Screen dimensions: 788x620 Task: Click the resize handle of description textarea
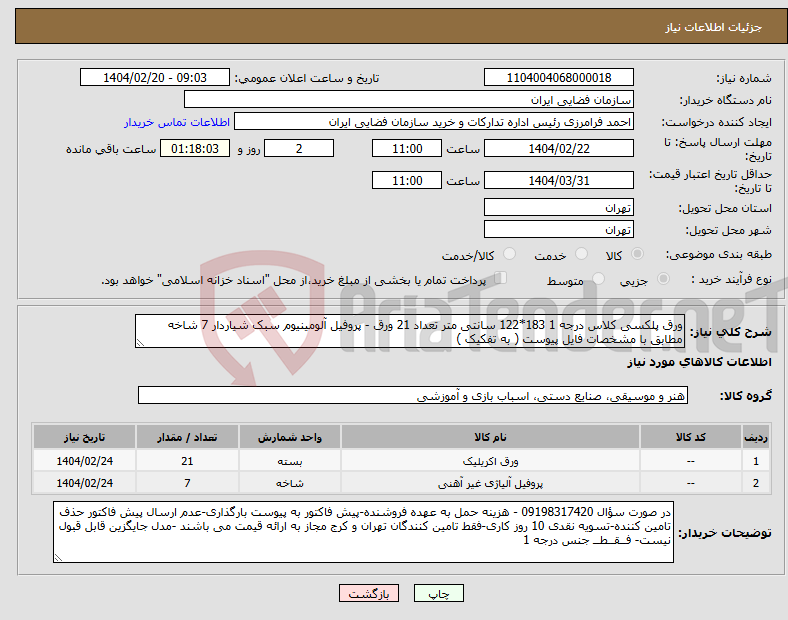coord(140,343)
